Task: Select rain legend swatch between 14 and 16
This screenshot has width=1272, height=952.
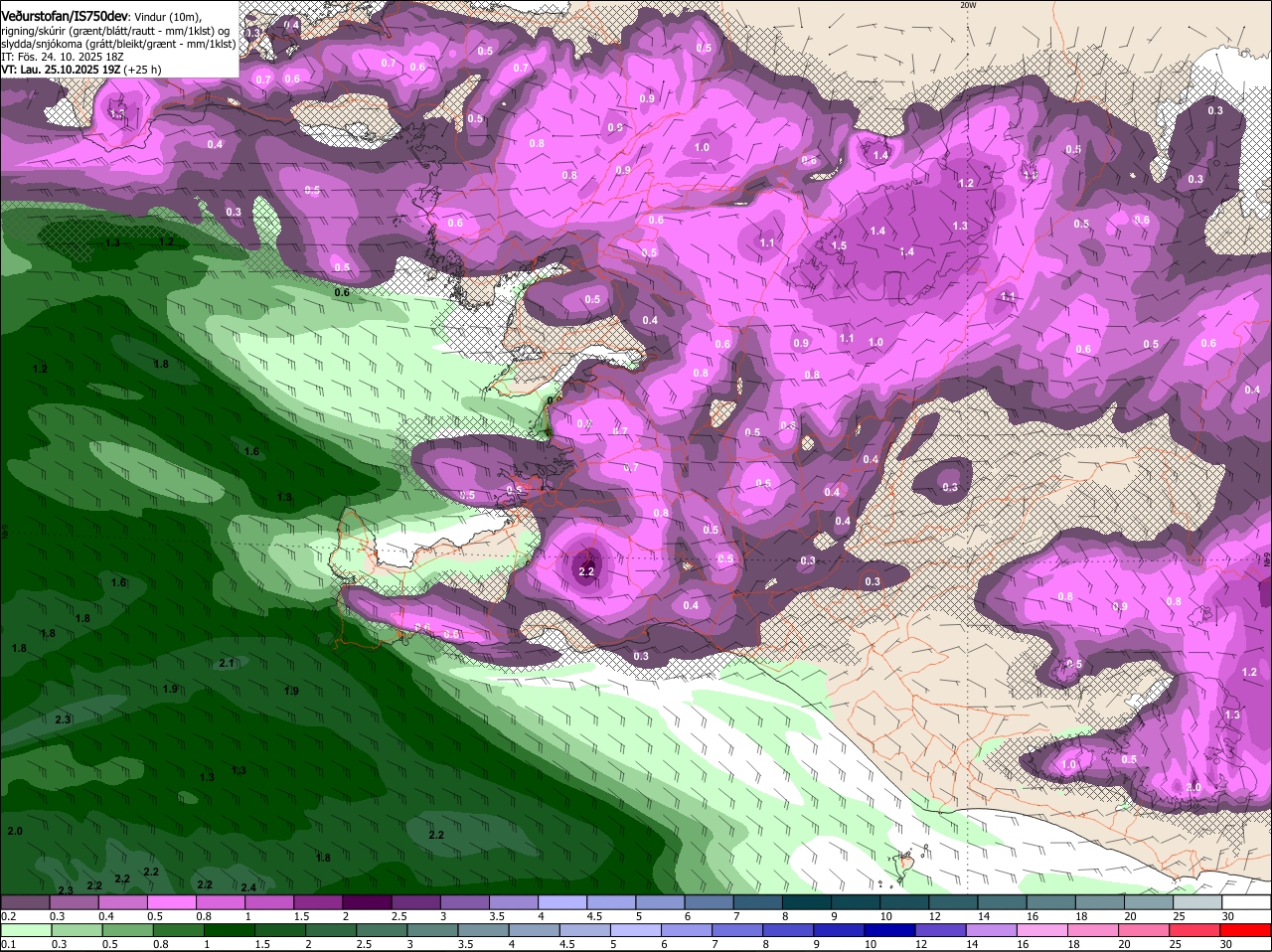Action: [991, 931]
